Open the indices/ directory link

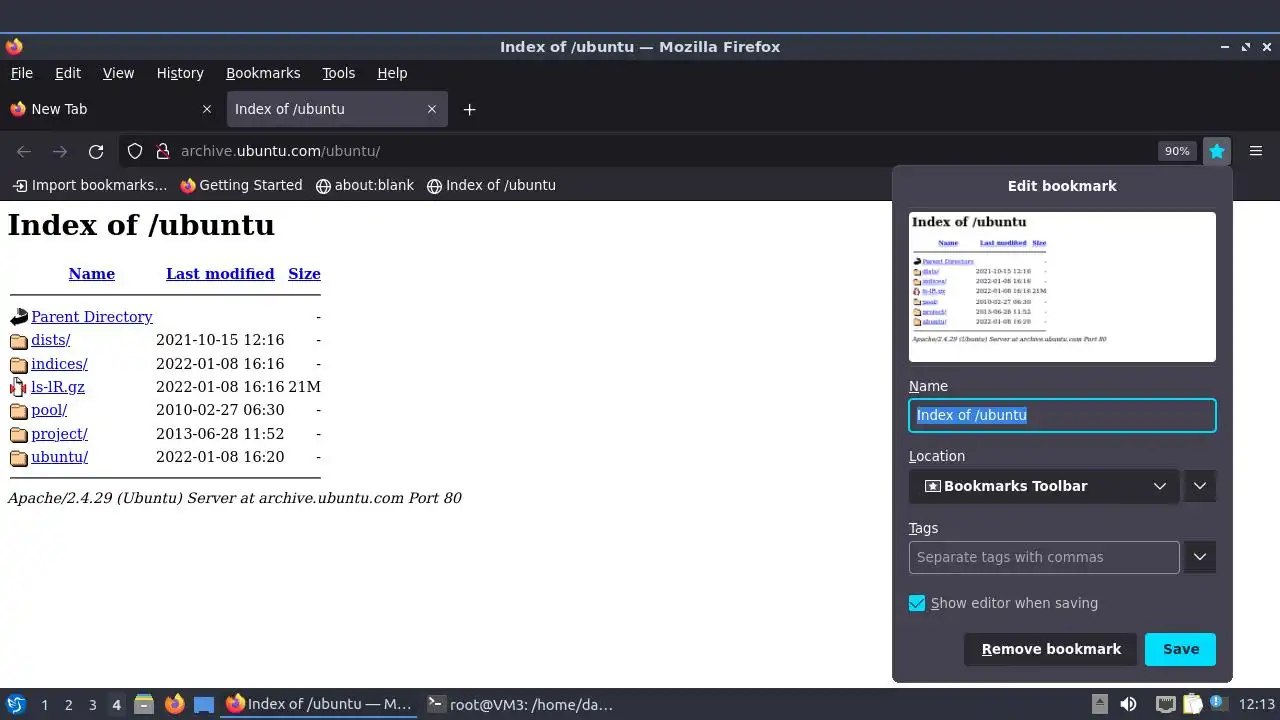click(59, 364)
